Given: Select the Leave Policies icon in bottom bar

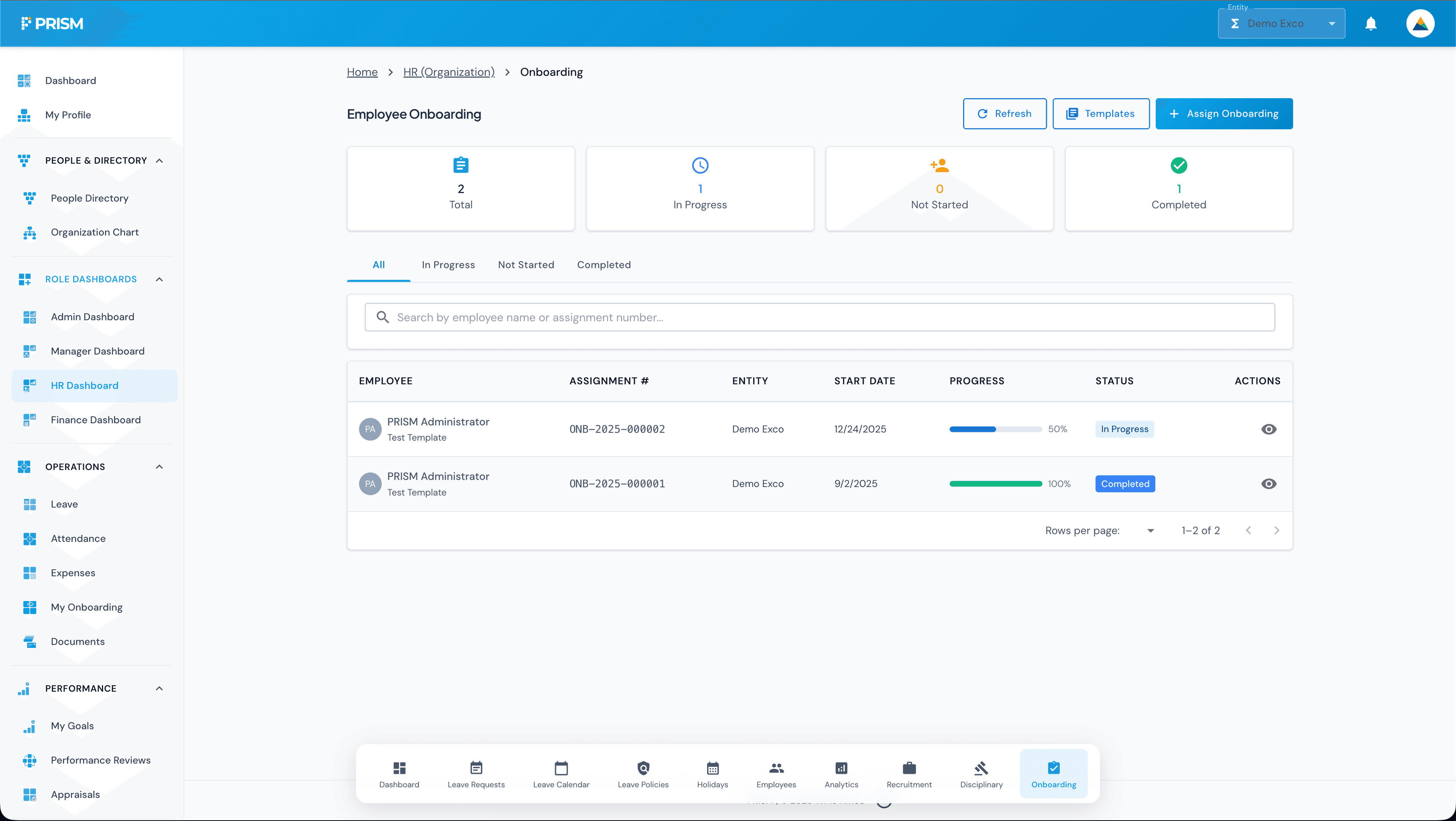Looking at the screenshot, I should (644, 768).
